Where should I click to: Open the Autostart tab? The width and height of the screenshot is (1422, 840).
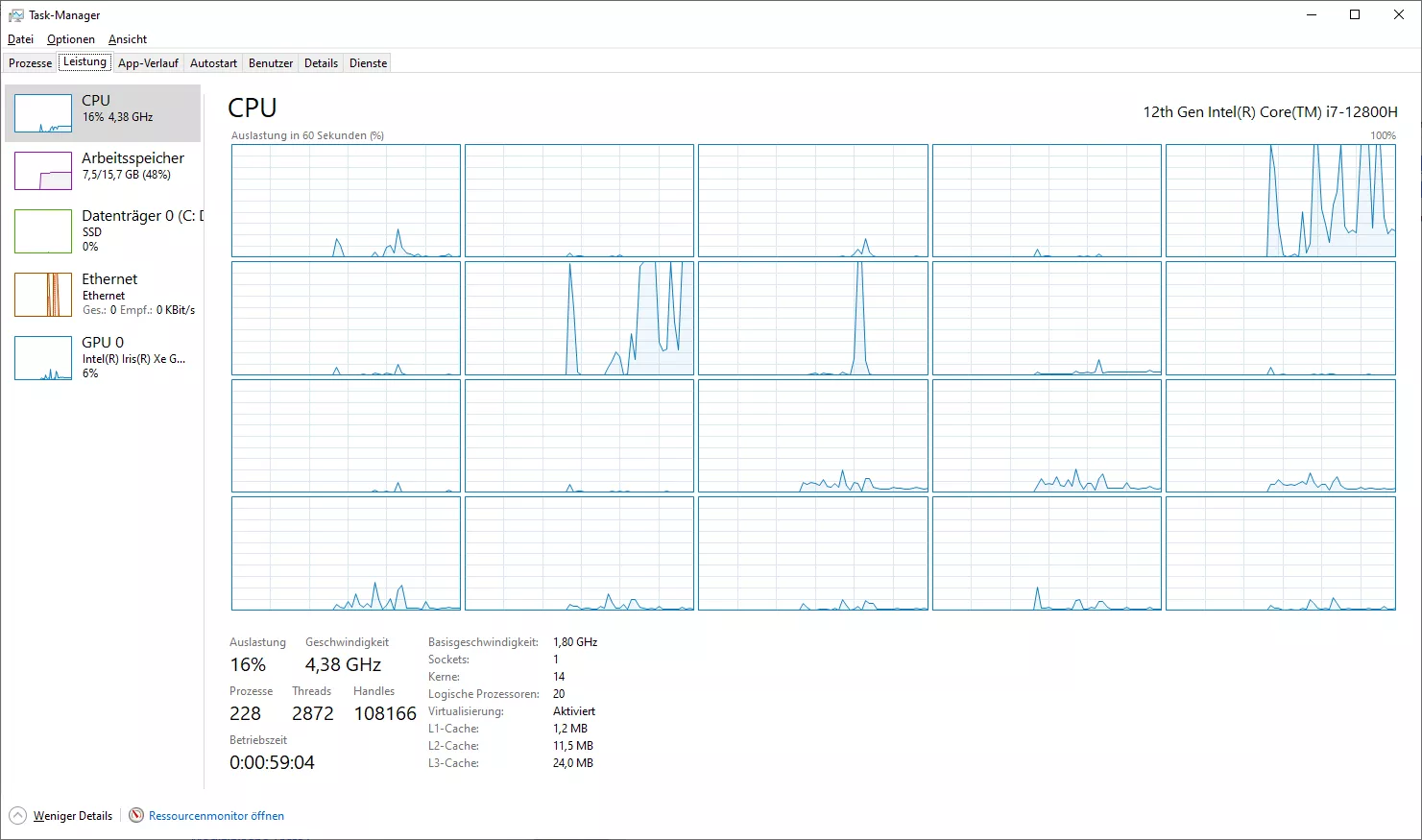click(x=213, y=63)
